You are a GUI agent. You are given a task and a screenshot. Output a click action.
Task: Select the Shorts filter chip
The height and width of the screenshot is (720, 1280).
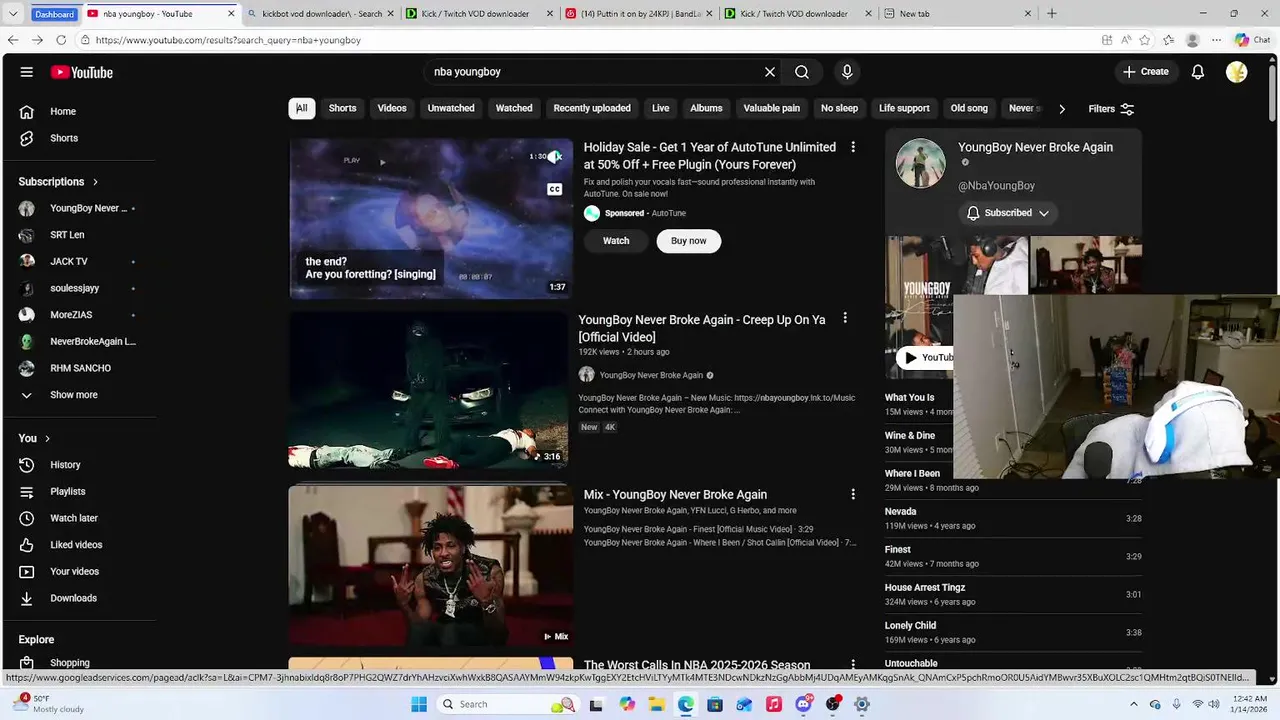343,108
